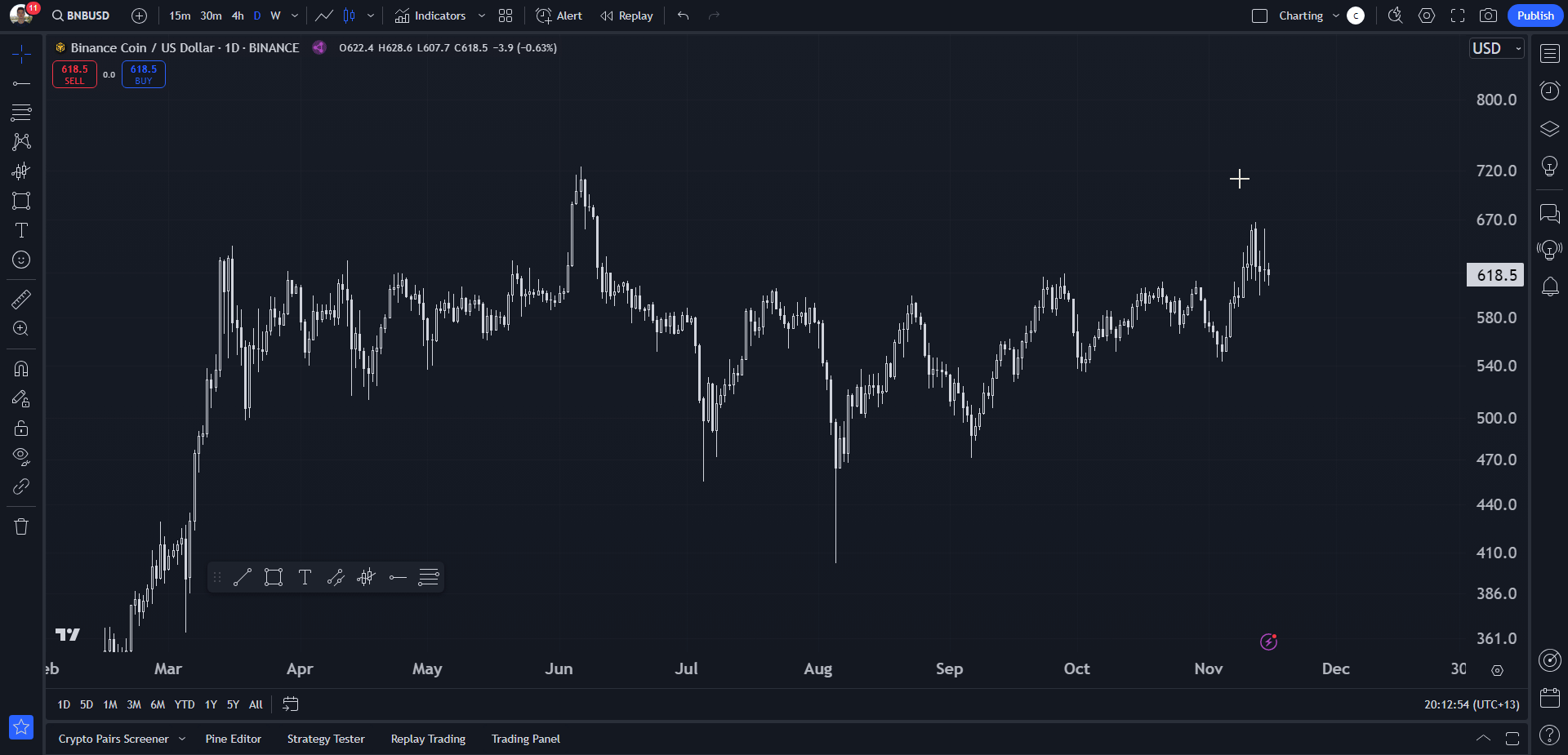Select the ruler measure tool

(x=21, y=300)
